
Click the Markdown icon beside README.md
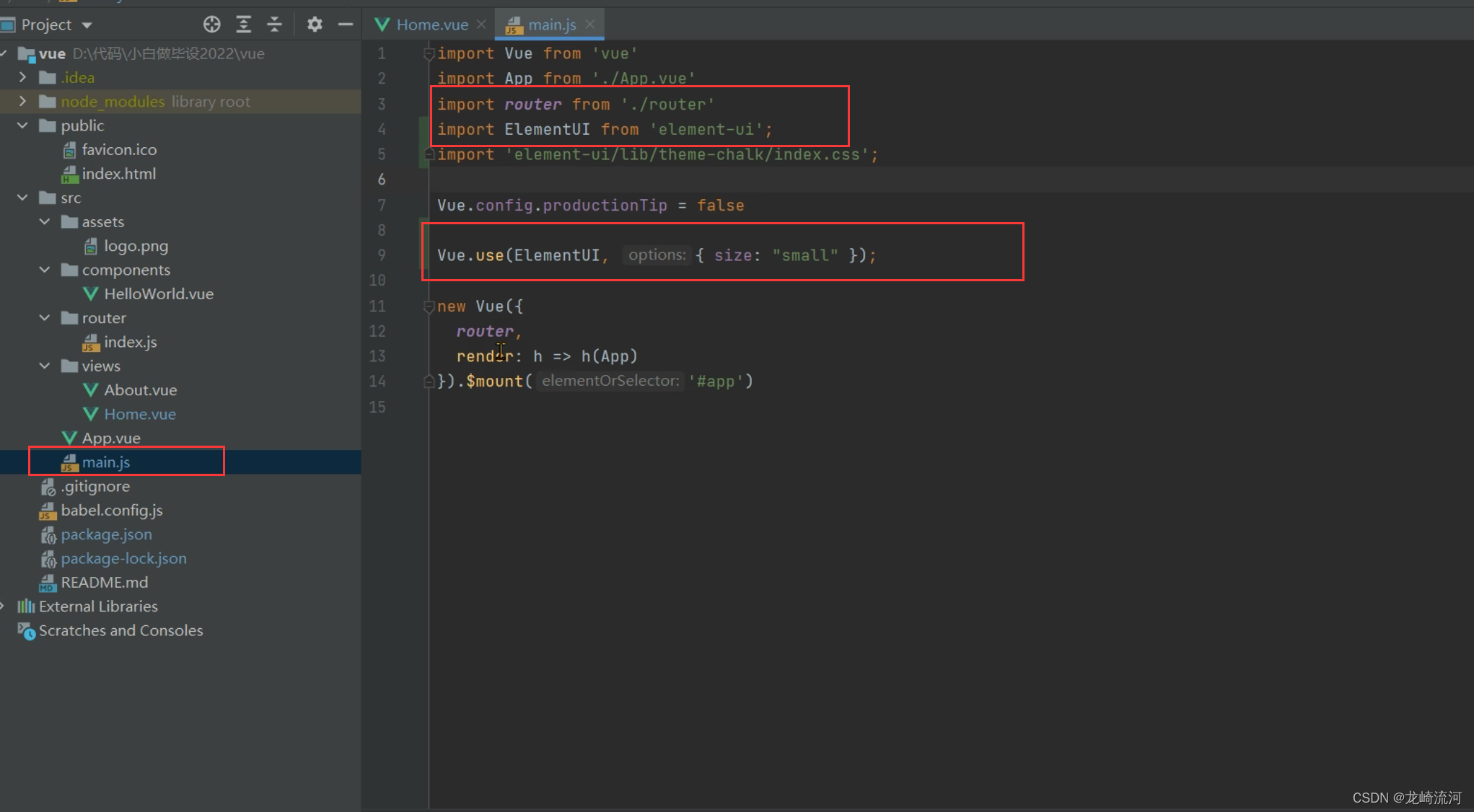click(48, 583)
